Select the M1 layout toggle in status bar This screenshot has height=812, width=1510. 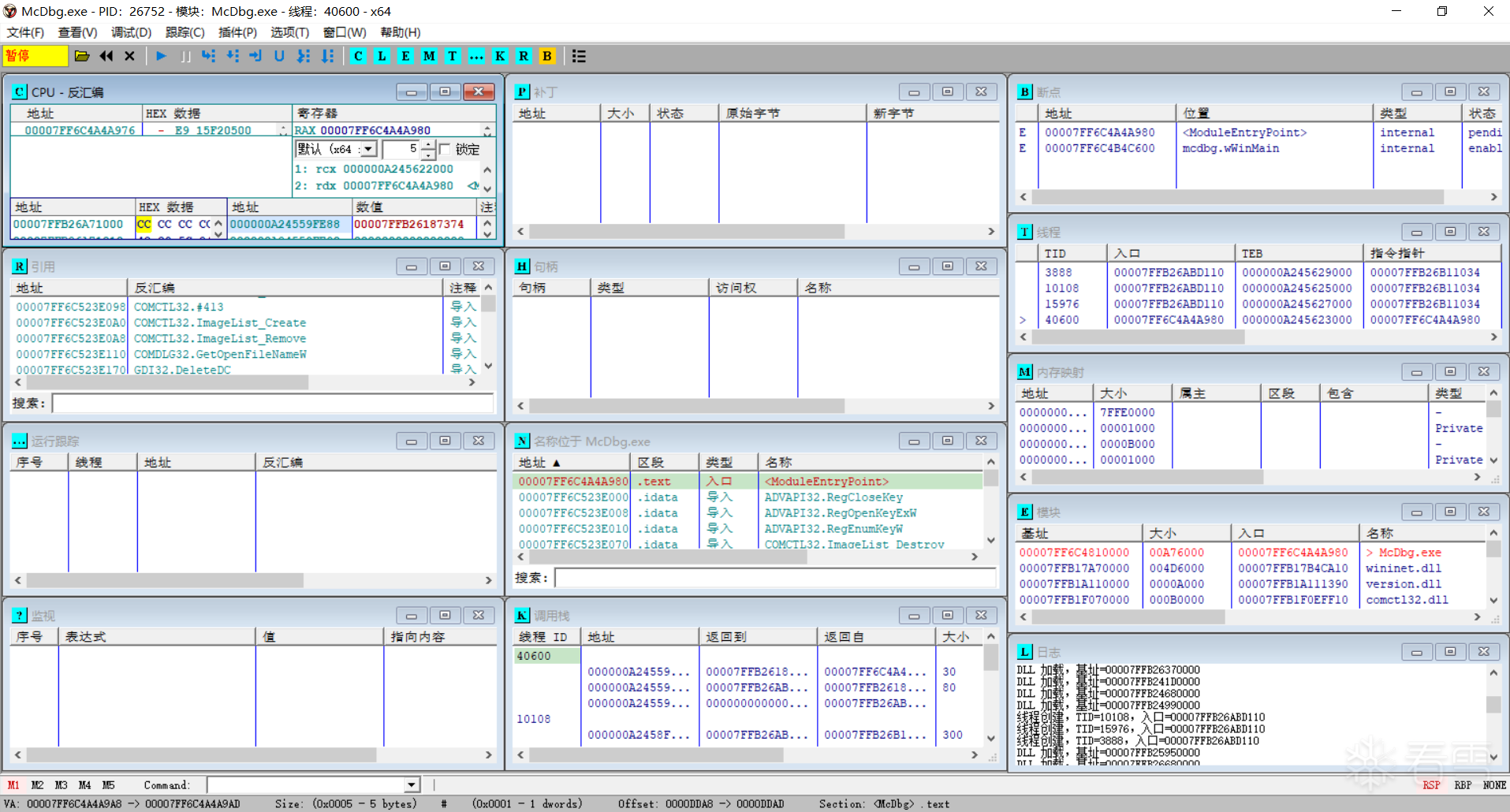13,785
